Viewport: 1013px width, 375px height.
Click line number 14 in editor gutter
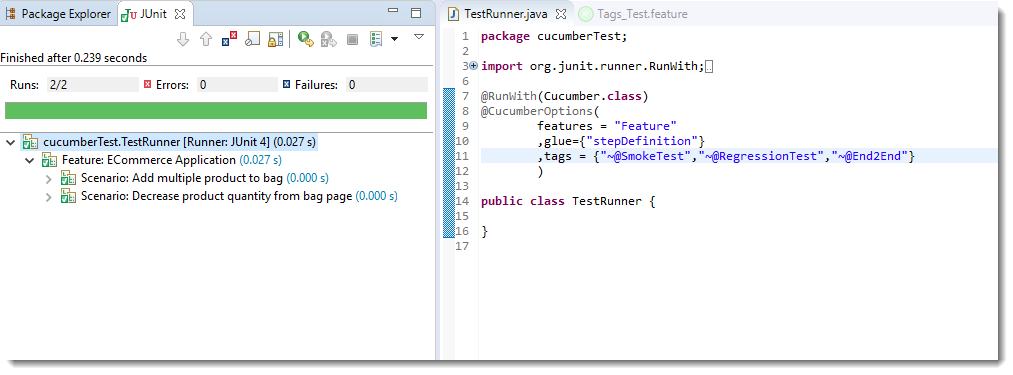(461, 201)
